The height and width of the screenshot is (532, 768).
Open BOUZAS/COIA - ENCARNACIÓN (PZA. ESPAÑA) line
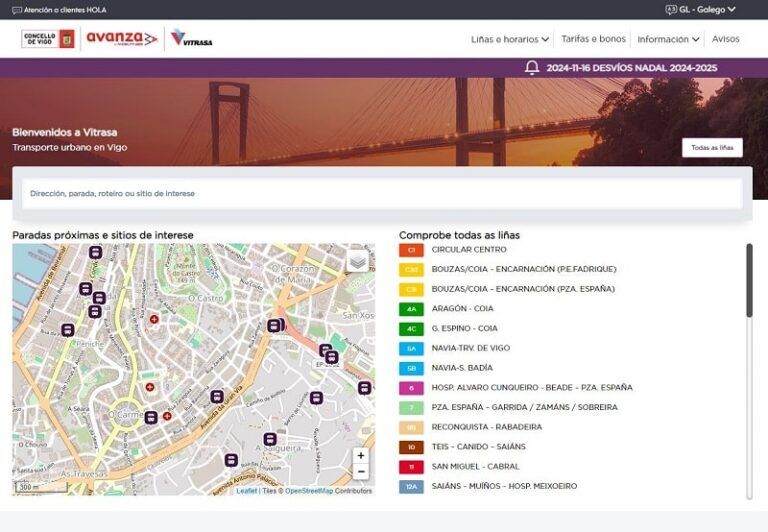pos(523,289)
